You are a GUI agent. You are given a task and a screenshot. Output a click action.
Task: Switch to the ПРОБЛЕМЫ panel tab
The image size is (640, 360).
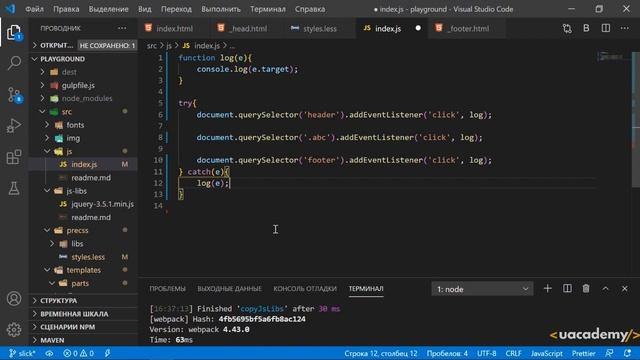click(167, 289)
